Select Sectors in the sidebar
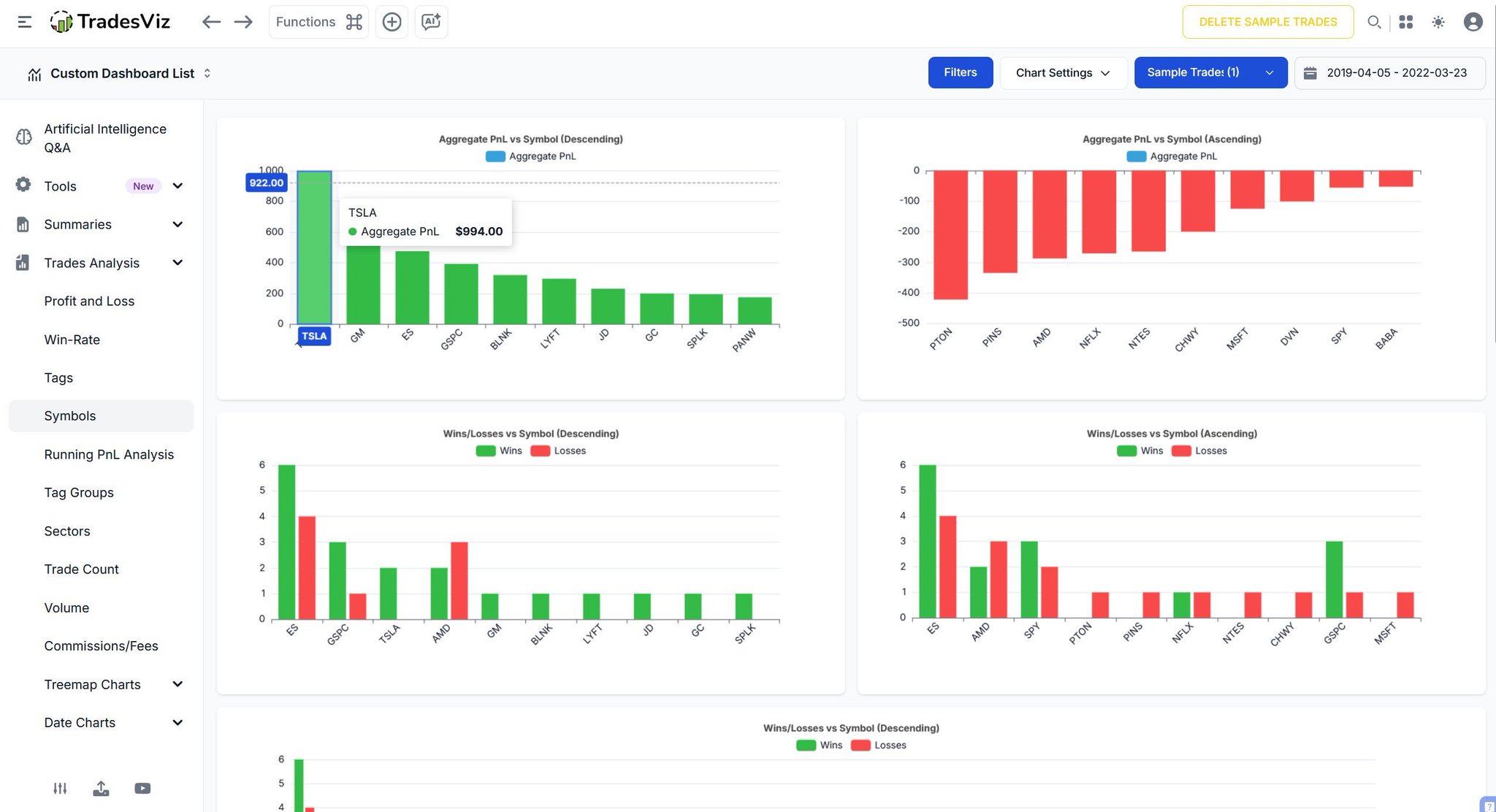The height and width of the screenshot is (812, 1496). [x=67, y=531]
